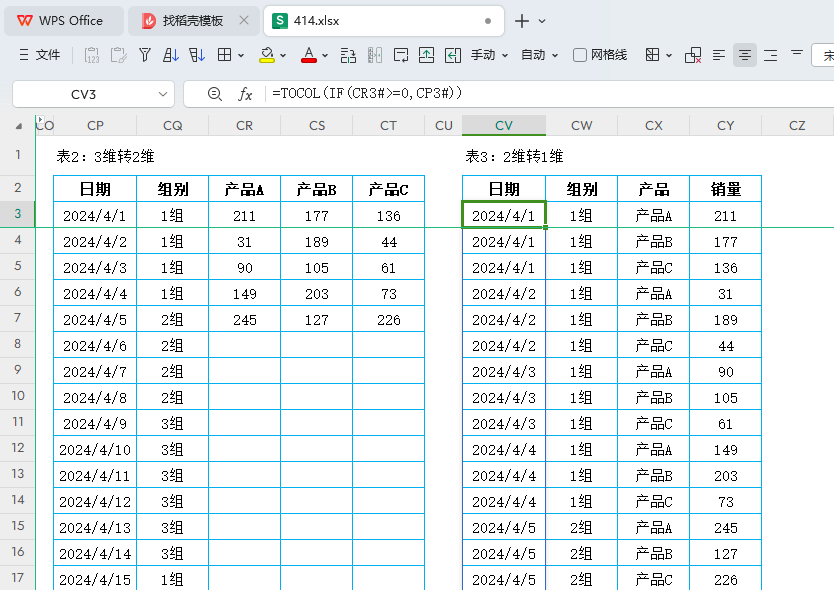The image size is (834, 590).
Task: Click the descending sort icon
Action: click(197, 55)
